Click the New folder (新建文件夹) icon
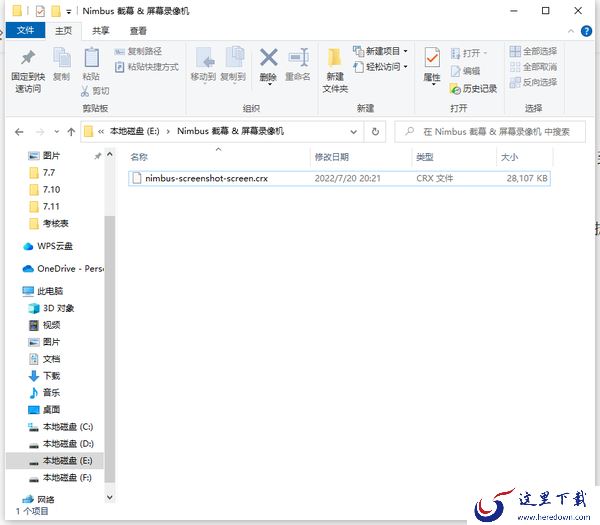600x525 pixels. [334, 58]
